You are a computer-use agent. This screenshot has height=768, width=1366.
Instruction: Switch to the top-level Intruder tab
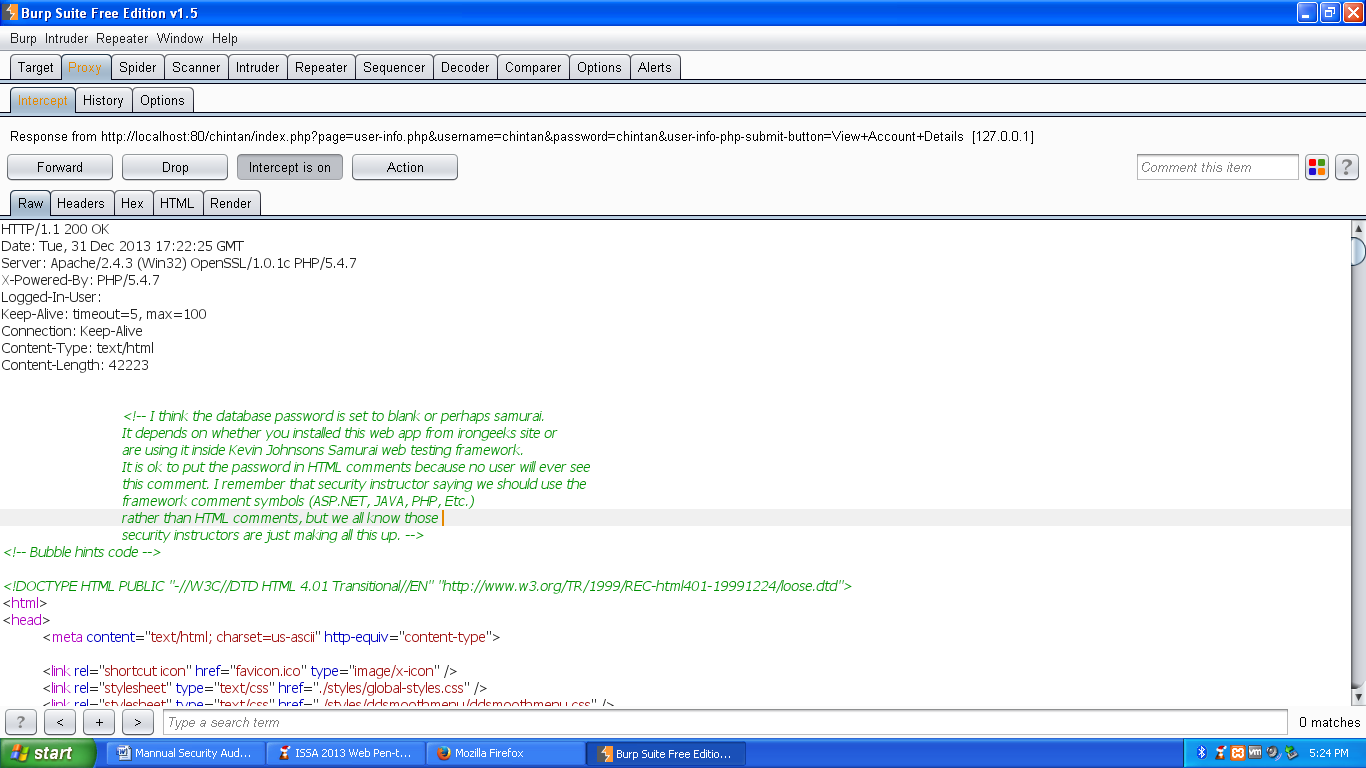258,67
